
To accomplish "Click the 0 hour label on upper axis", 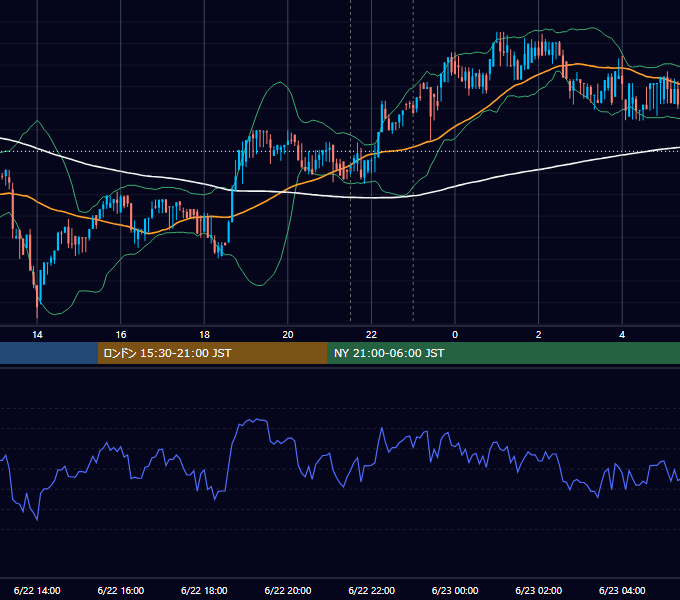I will (455, 335).
